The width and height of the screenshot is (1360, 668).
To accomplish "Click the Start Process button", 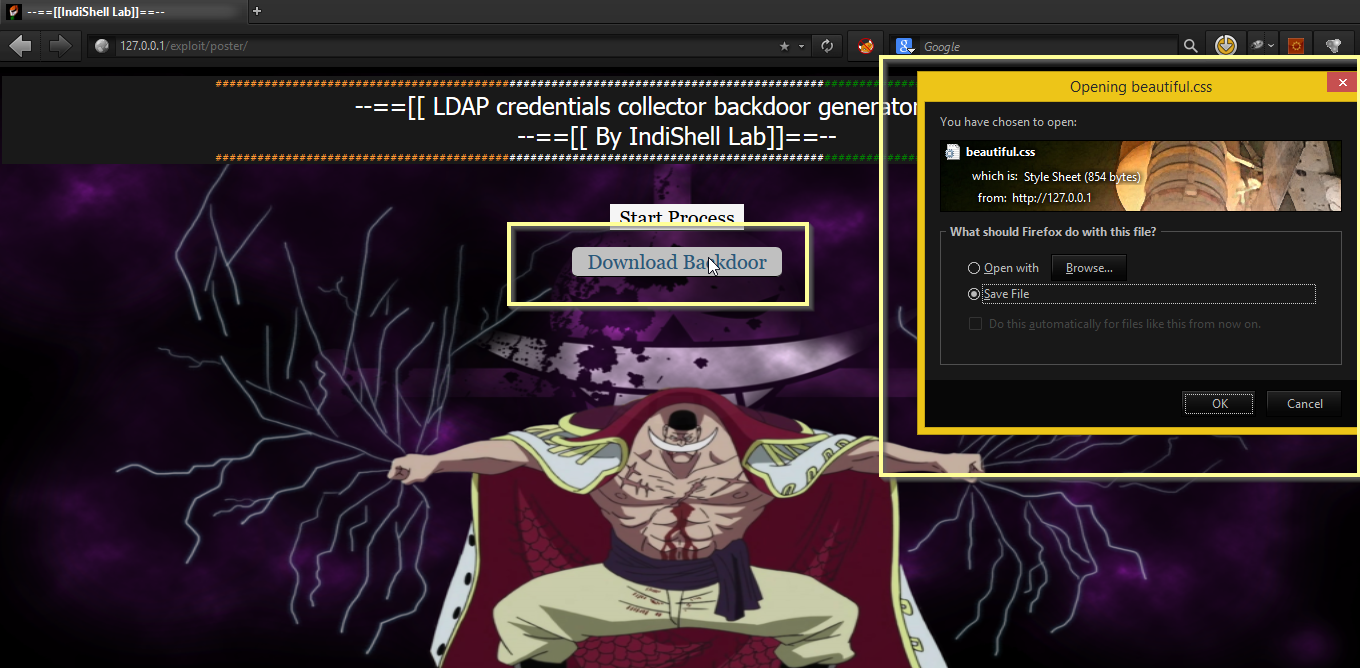I will point(677,217).
